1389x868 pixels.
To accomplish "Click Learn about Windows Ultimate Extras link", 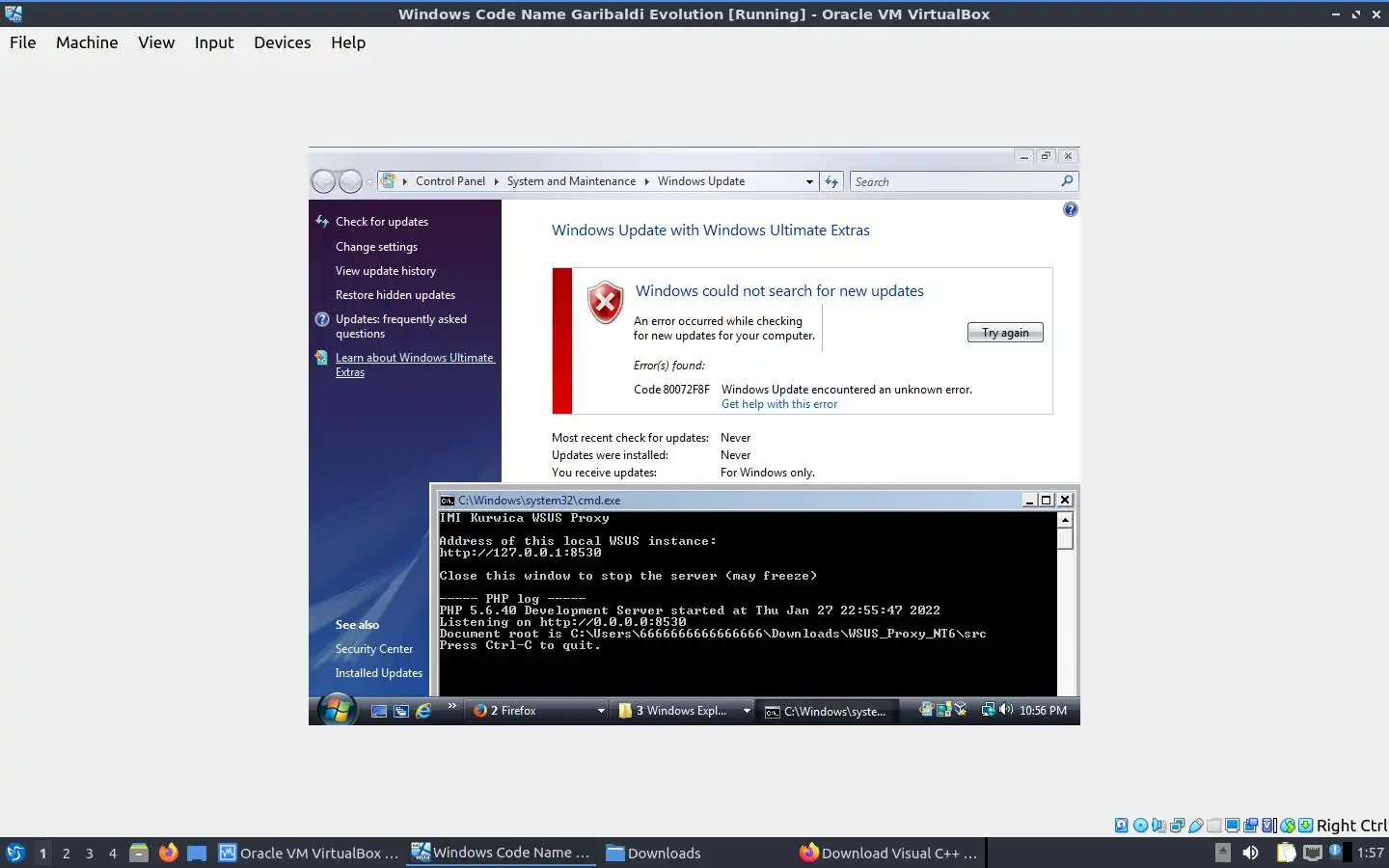I will click(x=415, y=365).
